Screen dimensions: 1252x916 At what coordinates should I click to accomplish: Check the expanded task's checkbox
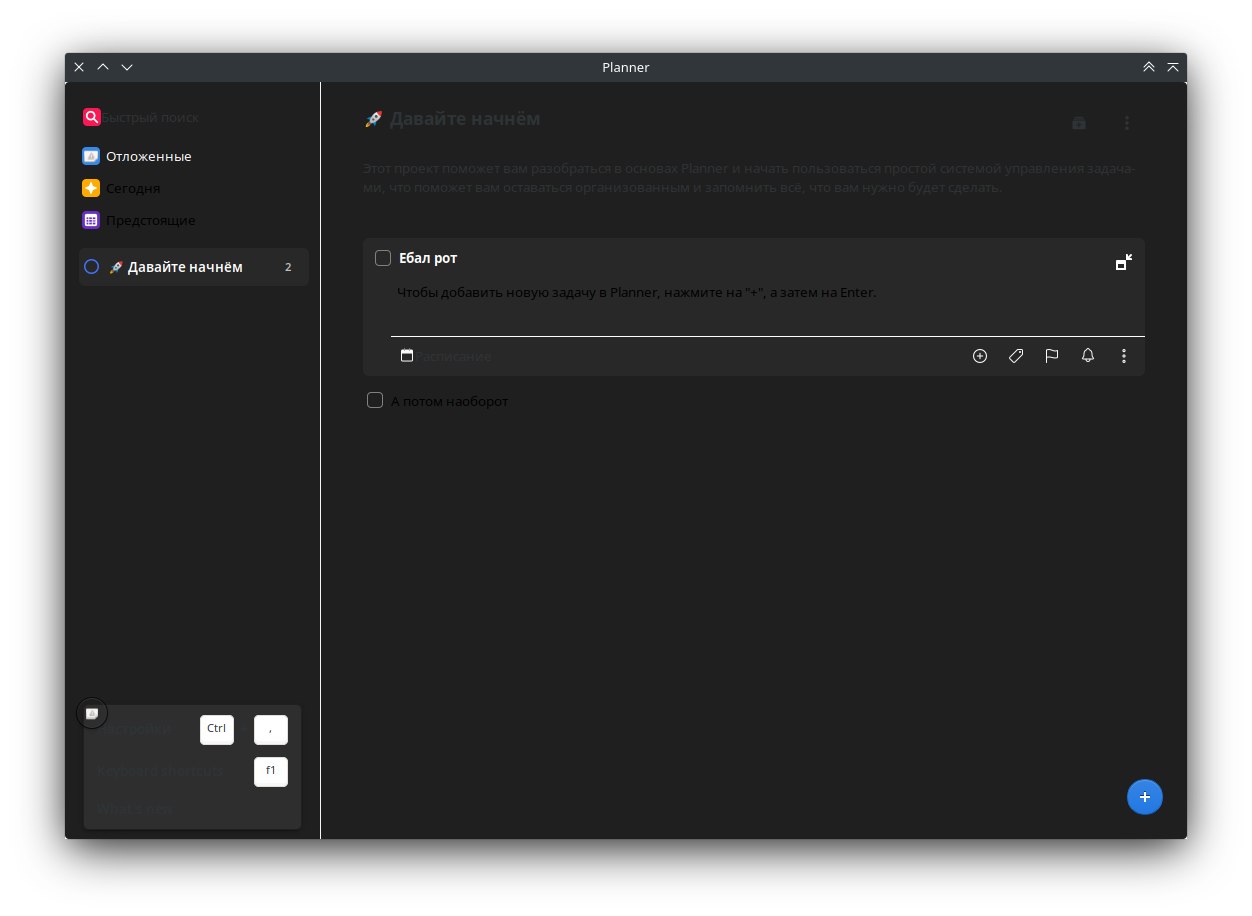point(383,258)
